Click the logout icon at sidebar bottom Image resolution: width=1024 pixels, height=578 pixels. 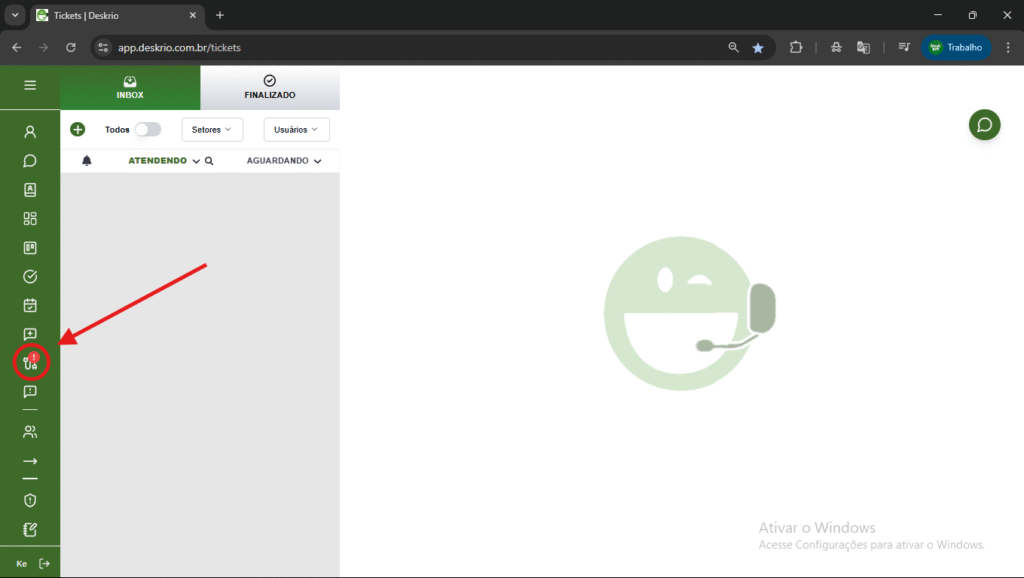pos(44,564)
